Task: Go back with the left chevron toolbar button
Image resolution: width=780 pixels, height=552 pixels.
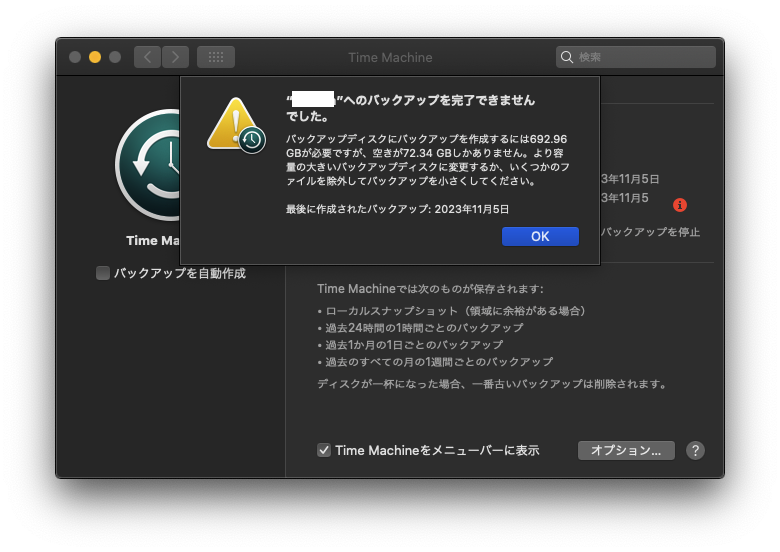Action: [147, 57]
